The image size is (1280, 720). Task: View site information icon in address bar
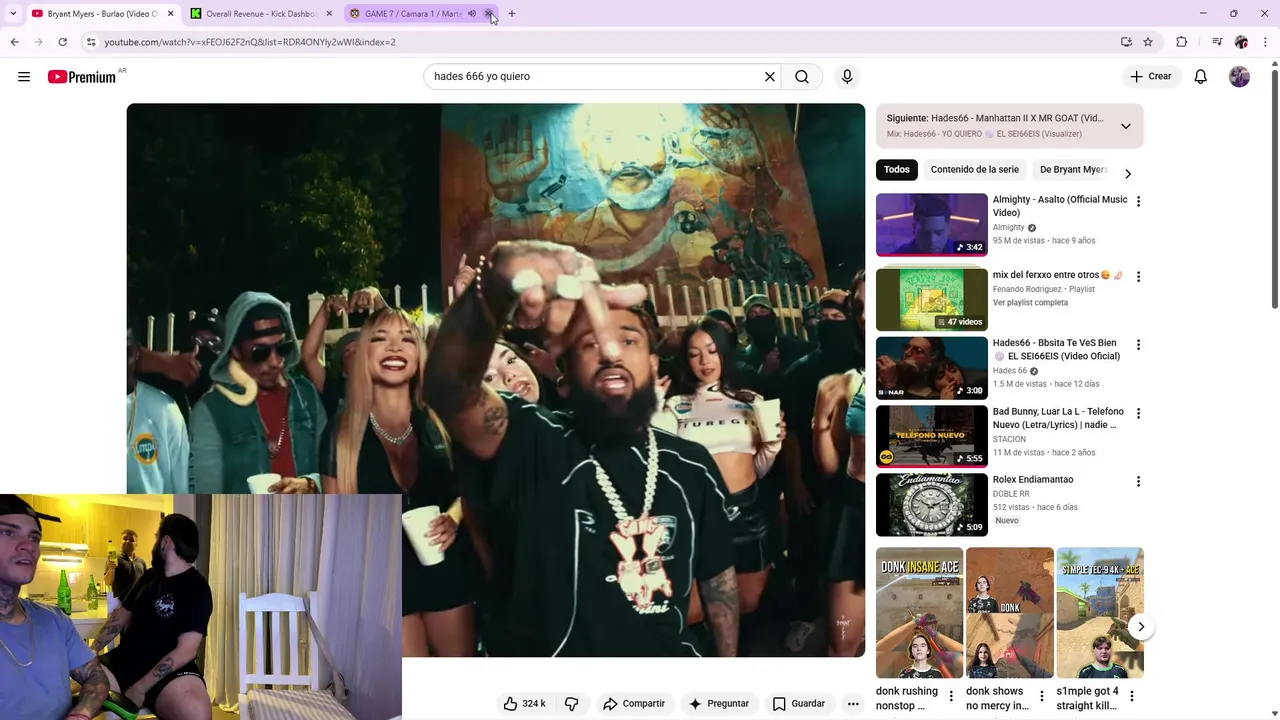coord(91,42)
